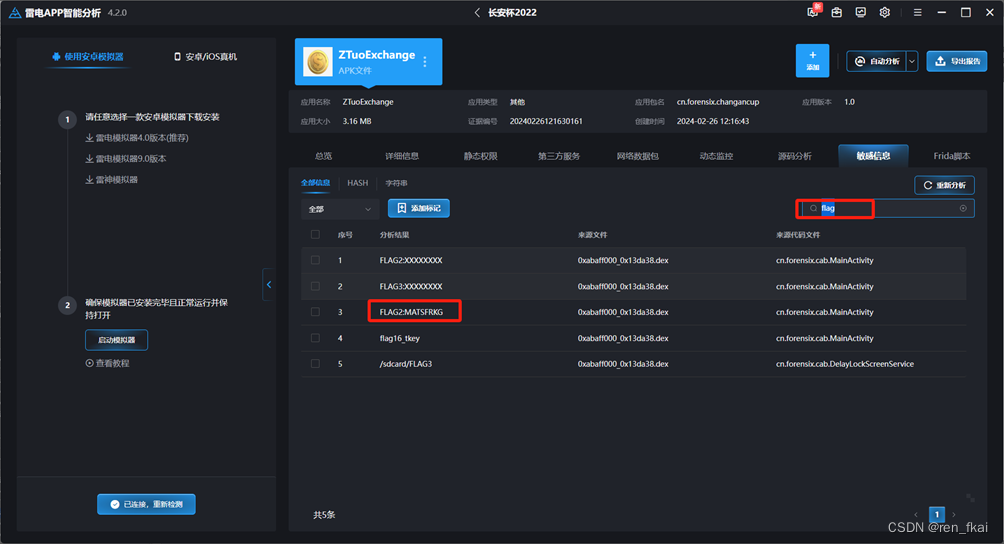The height and width of the screenshot is (544, 1004).
Task: Select the 敏感信息 tab
Action: [873, 156]
